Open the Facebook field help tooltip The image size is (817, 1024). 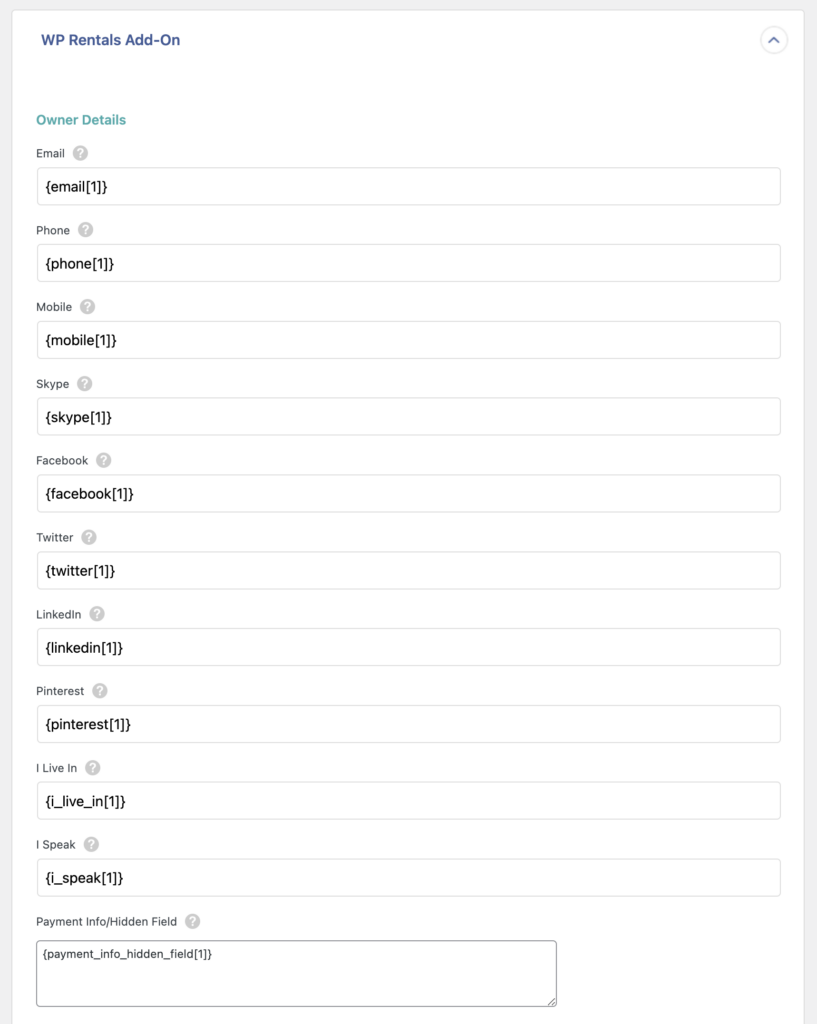(x=103, y=460)
